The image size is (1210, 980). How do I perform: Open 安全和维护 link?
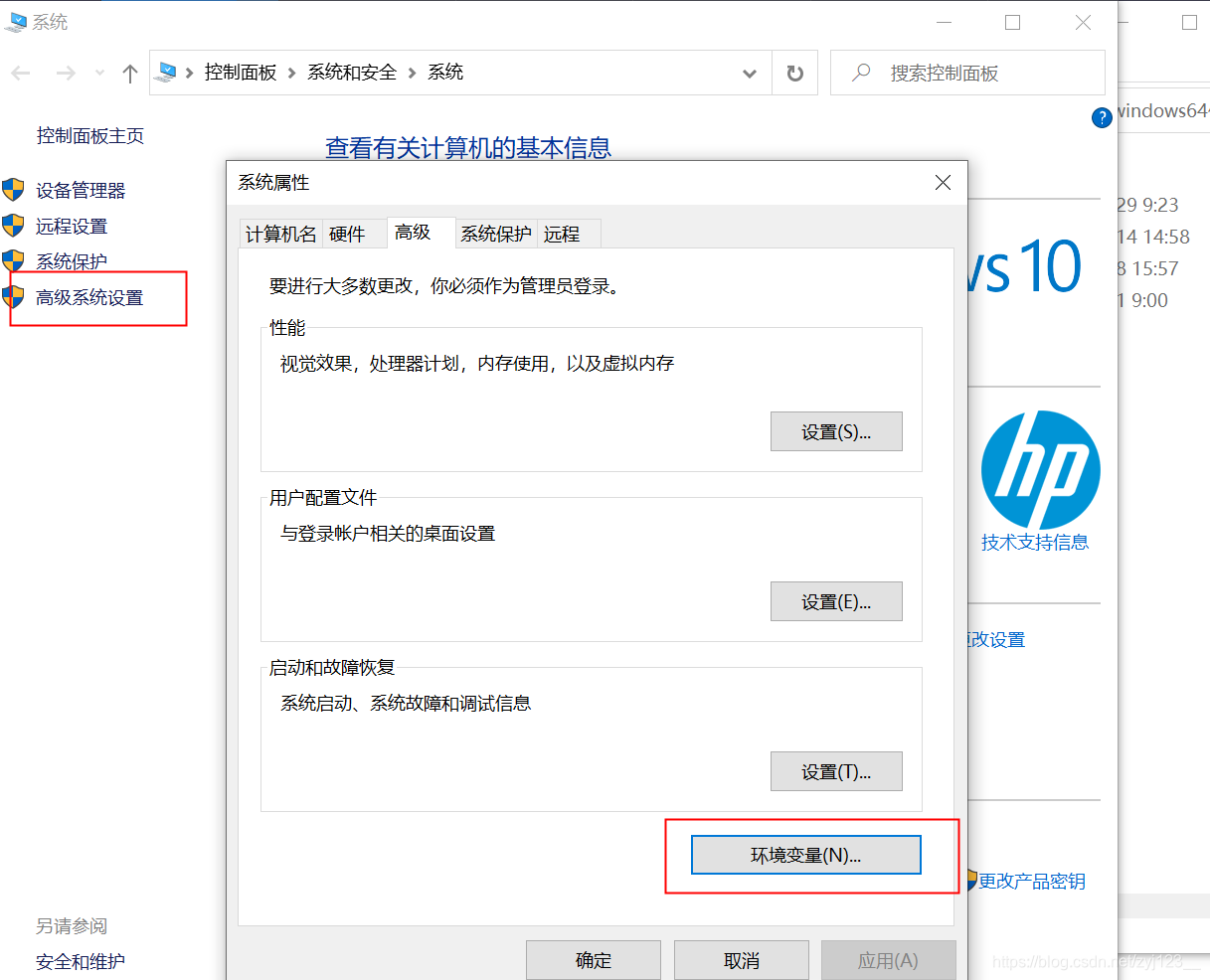81,961
